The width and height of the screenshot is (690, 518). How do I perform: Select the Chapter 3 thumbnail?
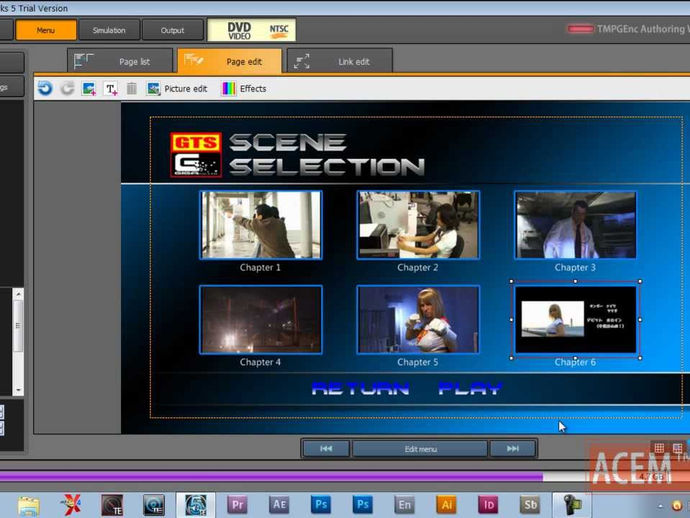tap(575, 225)
